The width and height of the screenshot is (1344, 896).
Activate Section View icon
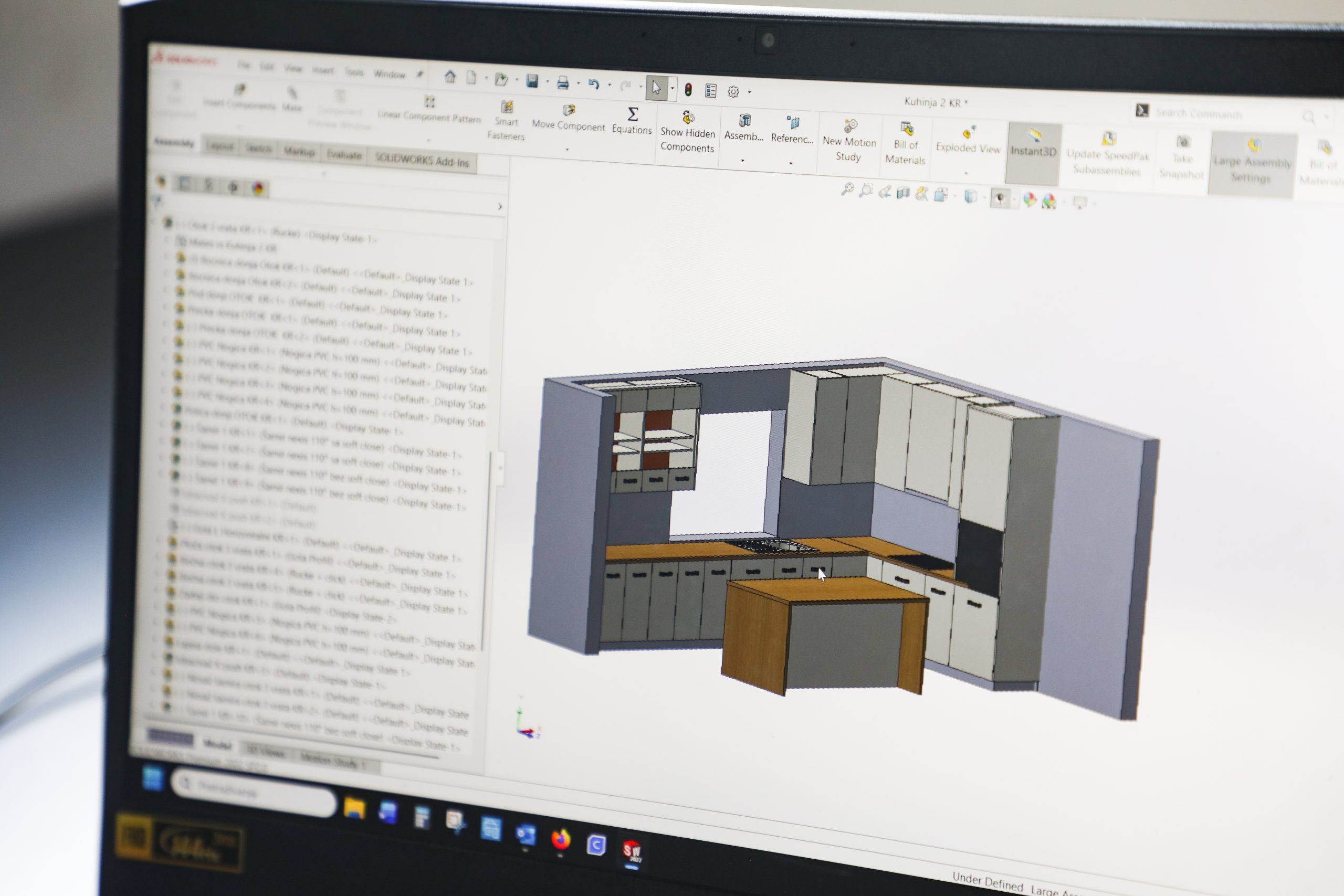coord(903,193)
